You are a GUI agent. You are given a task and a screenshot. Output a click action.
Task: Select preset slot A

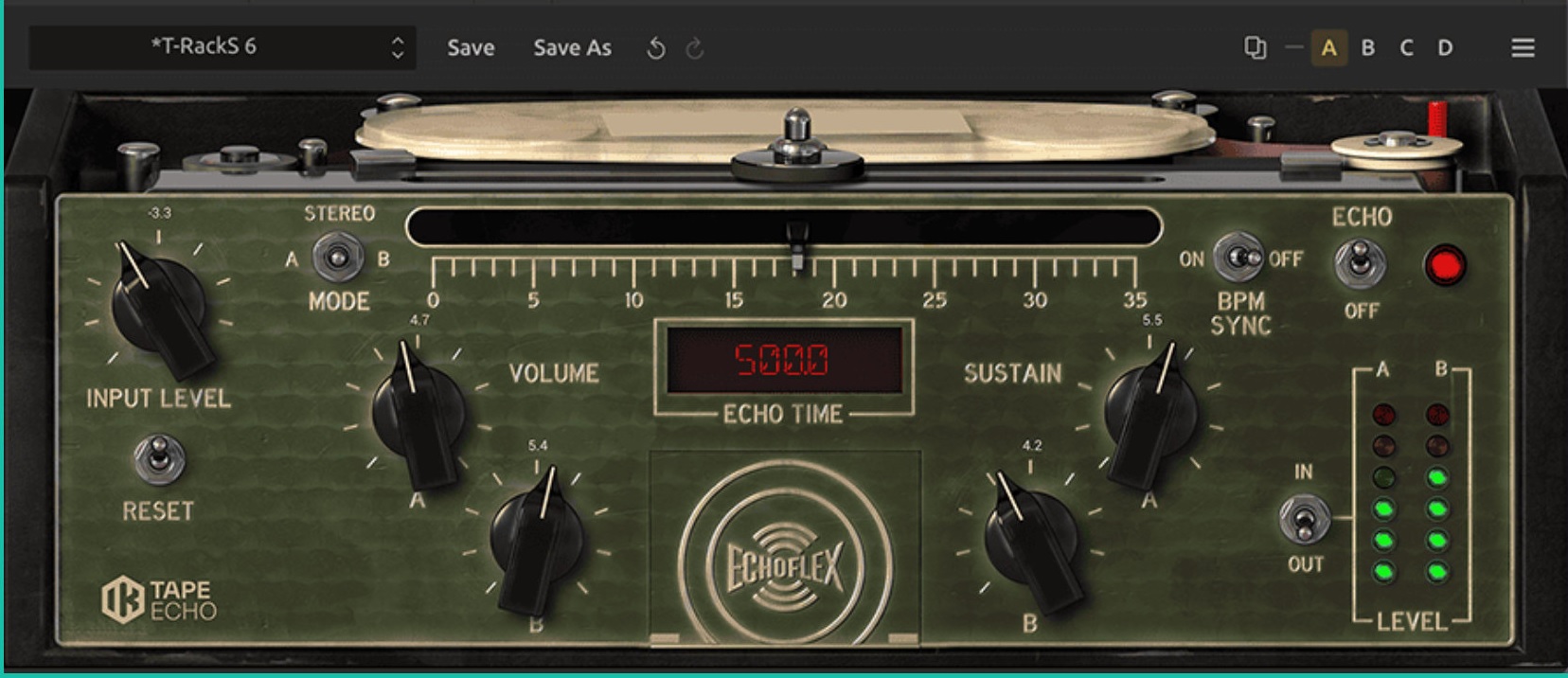[1329, 47]
